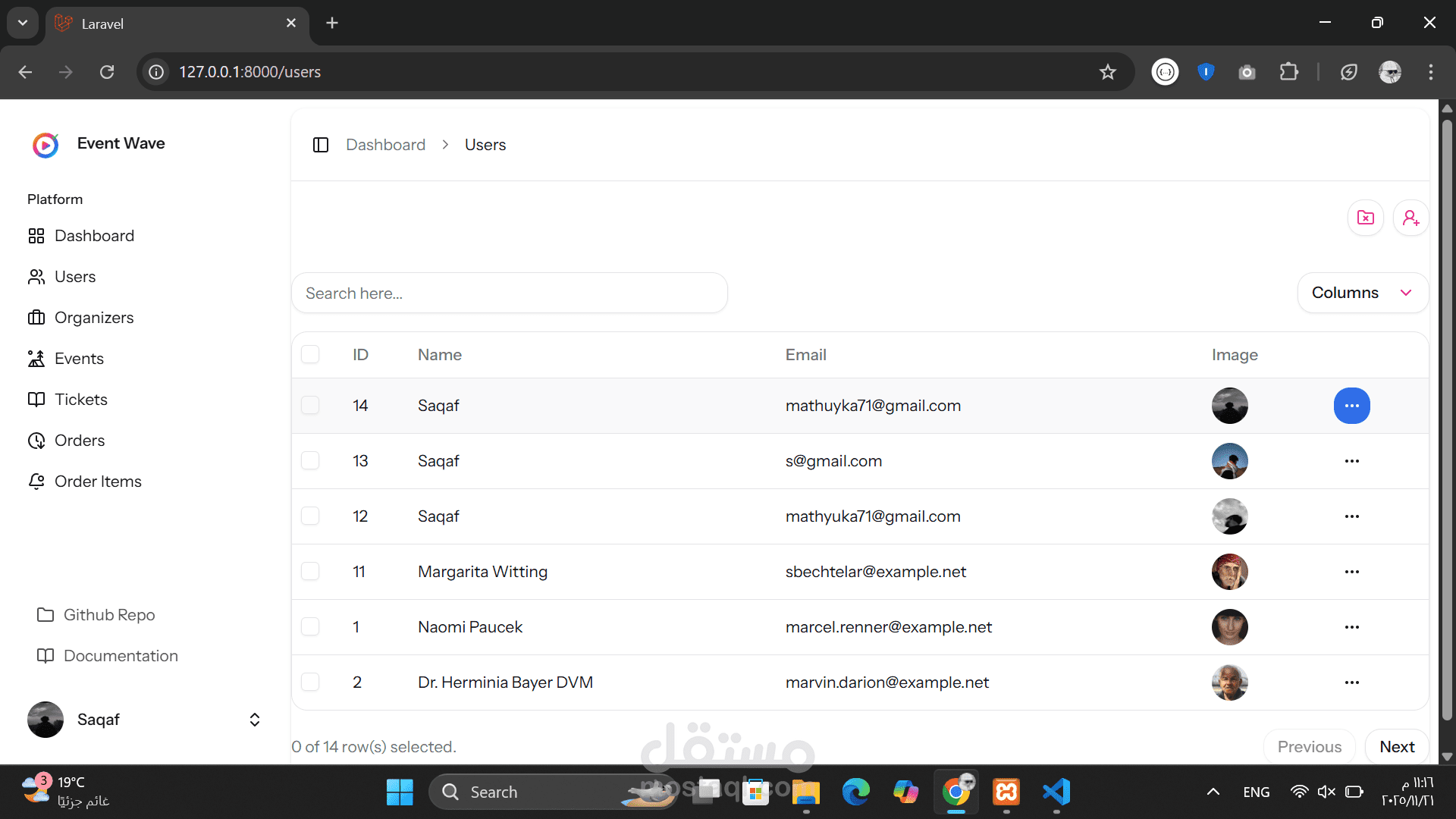
Task: Expand the Saqaf account switcher
Action: click(x=255, y=720)
